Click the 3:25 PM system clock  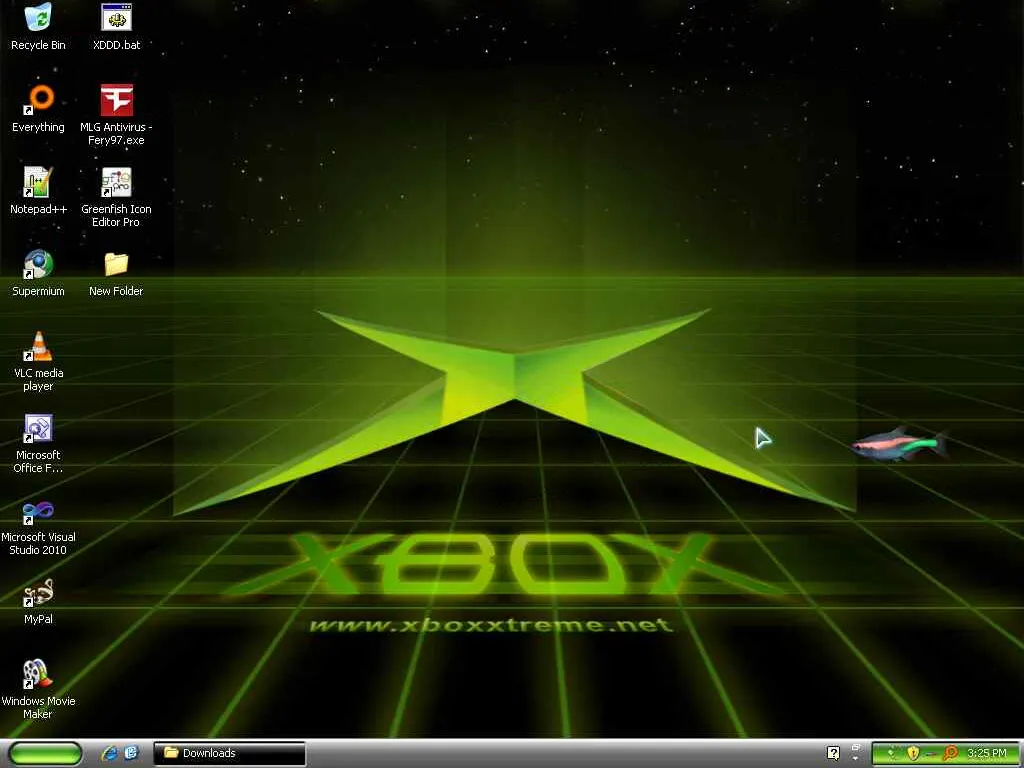987,753
